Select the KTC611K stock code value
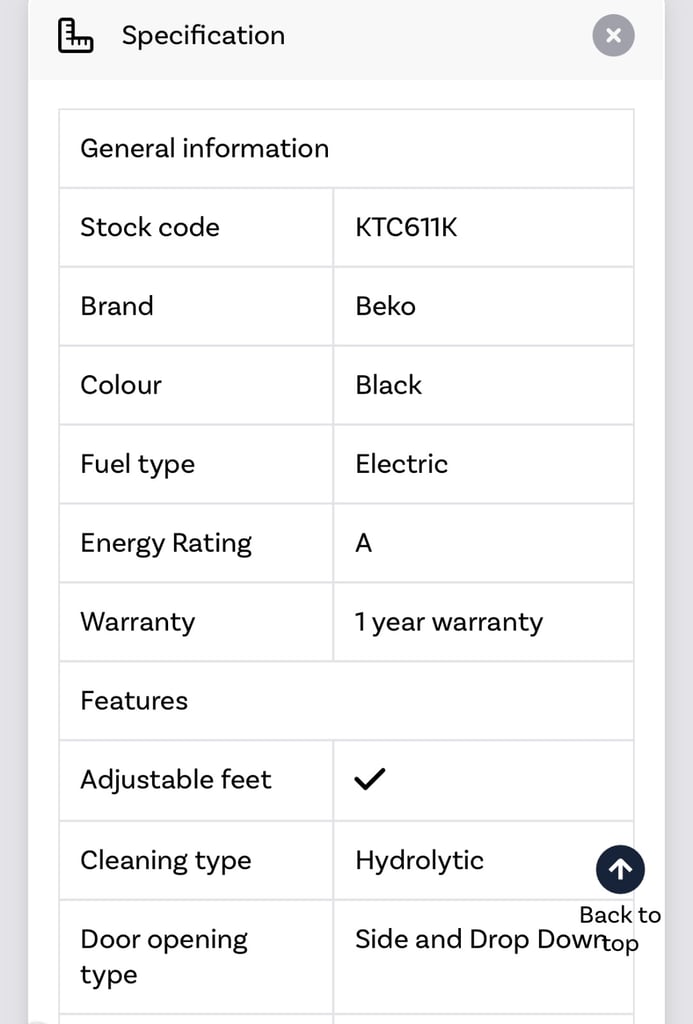This screenshot has width=693, height=1024. [x=406, y=227]
